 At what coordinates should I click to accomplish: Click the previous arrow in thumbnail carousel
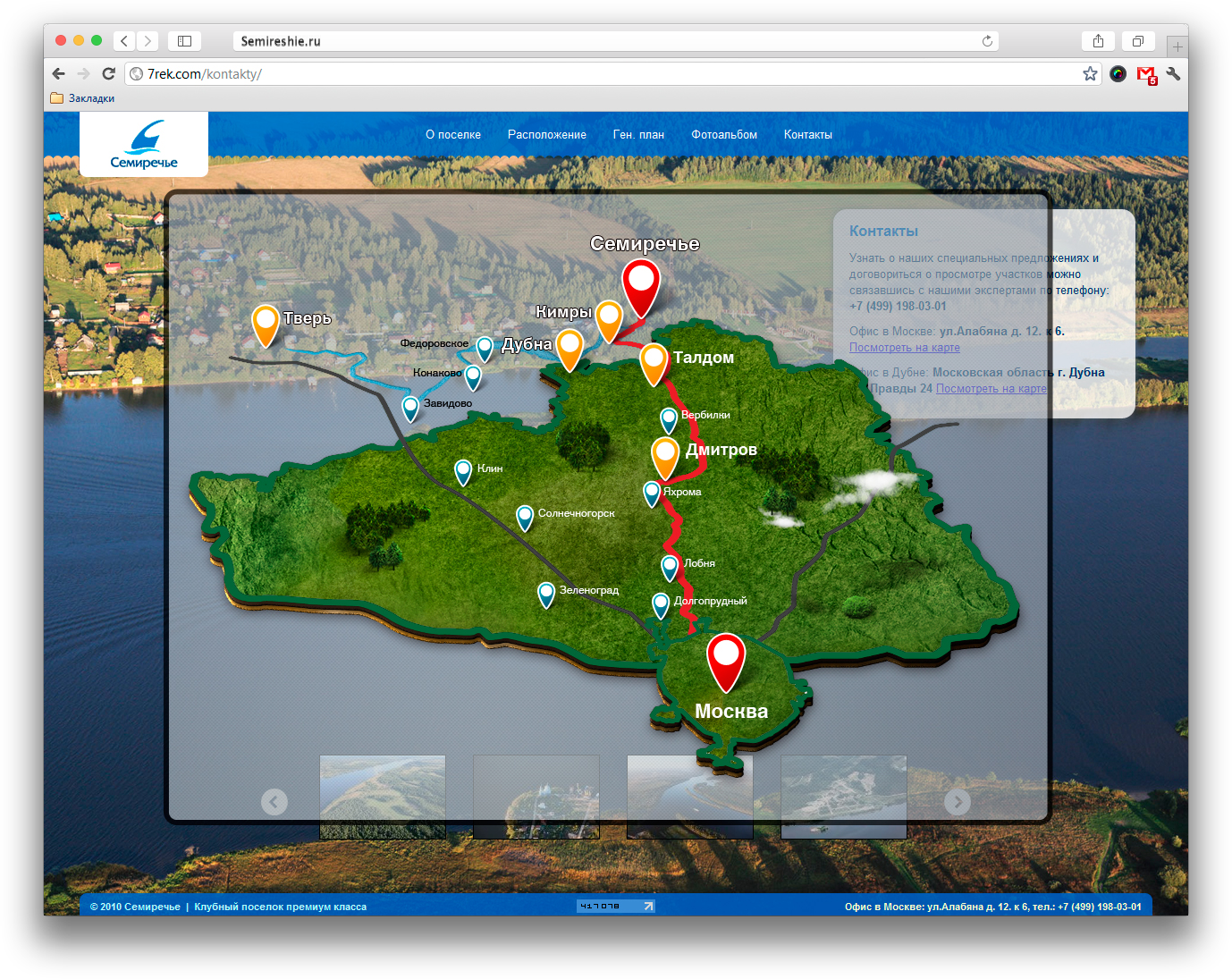click(274, 802)
